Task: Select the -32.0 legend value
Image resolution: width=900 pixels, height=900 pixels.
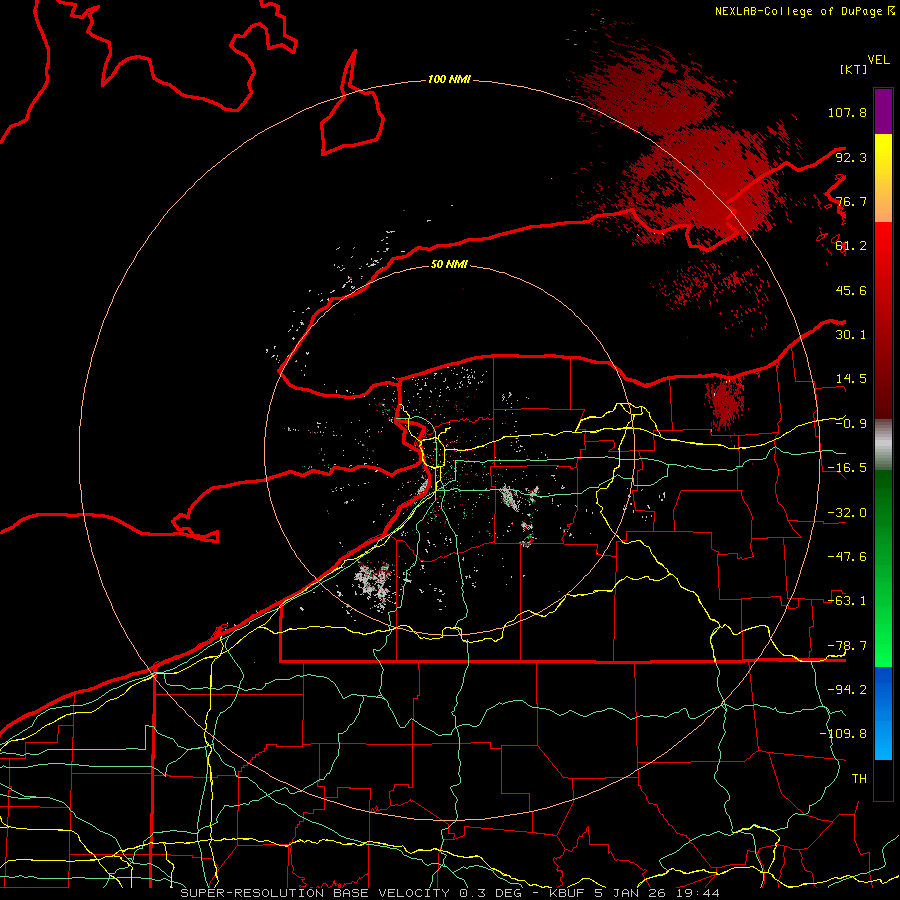Action: coord(847,513)
